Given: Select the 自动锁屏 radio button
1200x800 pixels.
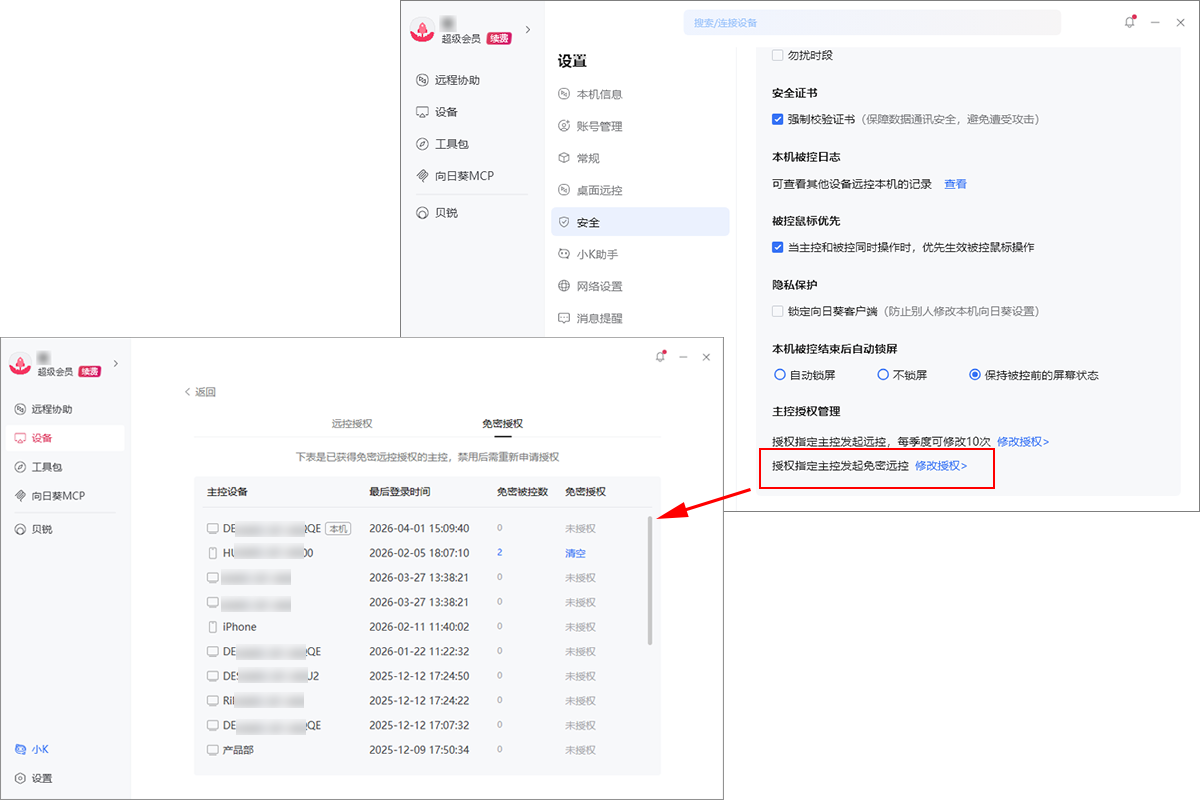Looking at the screenshot, I should (780, 374).
